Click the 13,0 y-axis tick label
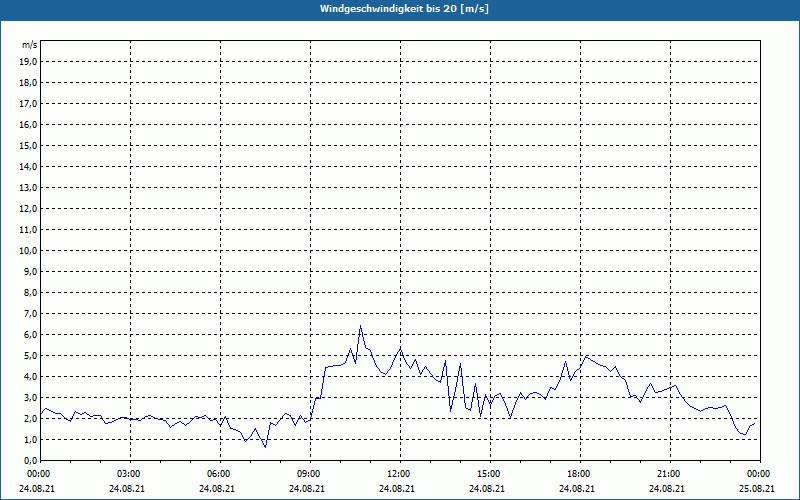800x500 pixels. point(29,188)
